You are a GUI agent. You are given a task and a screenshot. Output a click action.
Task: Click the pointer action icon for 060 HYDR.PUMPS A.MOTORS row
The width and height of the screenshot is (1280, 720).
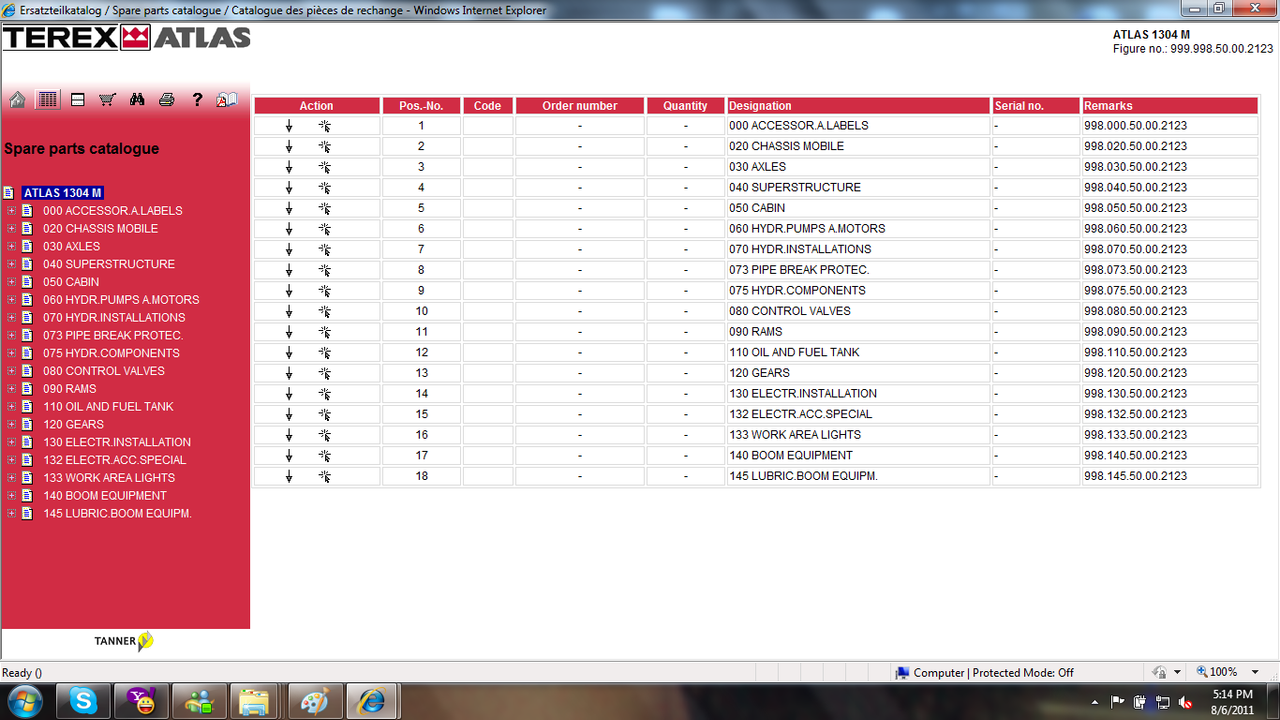click(324, 229)
